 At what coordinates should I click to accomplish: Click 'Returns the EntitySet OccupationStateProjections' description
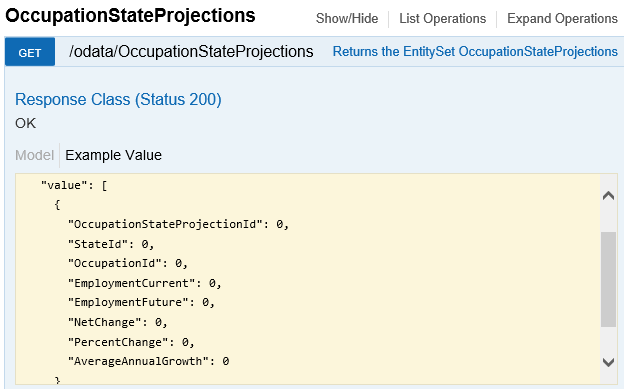pos(475,52)
